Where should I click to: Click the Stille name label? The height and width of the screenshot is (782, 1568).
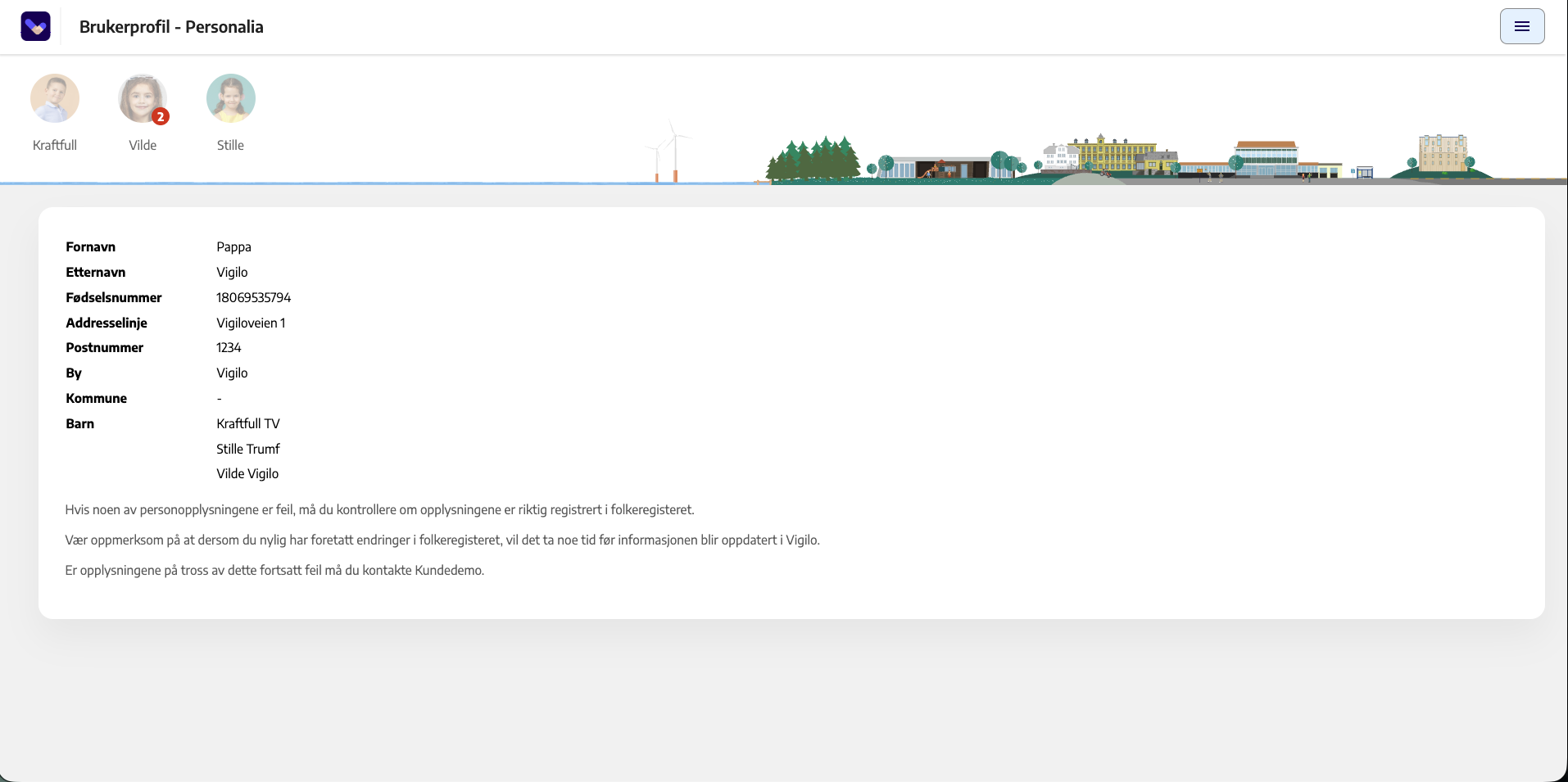coord(230,145)
